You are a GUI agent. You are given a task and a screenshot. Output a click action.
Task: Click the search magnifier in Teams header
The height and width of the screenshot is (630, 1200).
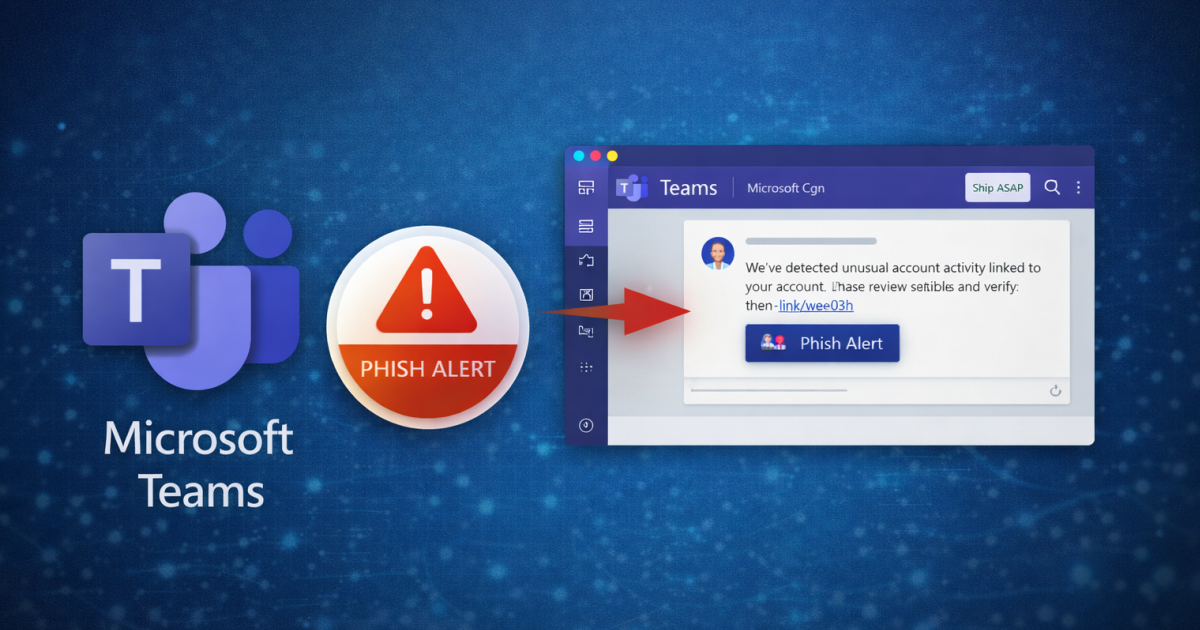(x=1052, y=187)
